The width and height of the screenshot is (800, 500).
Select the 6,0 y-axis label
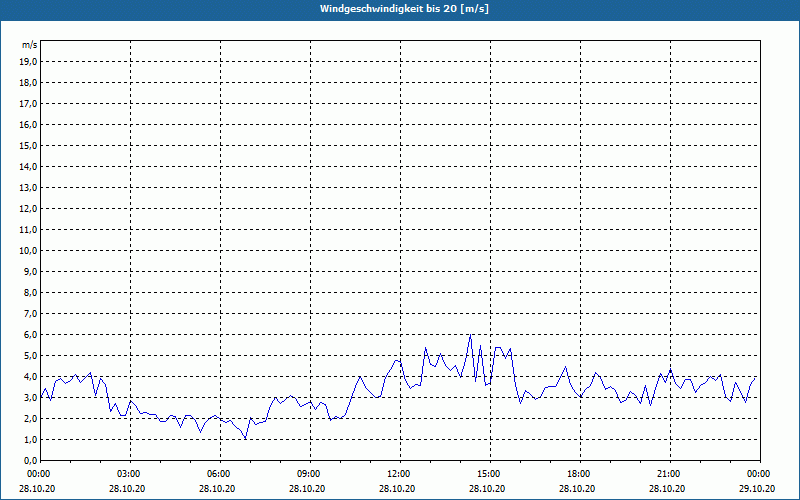coord(31,335)
